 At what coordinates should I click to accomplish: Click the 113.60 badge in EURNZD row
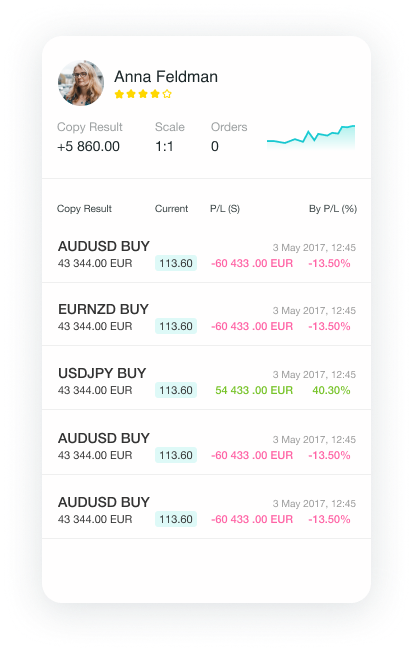pyautogui.click(x=176, y=326)
